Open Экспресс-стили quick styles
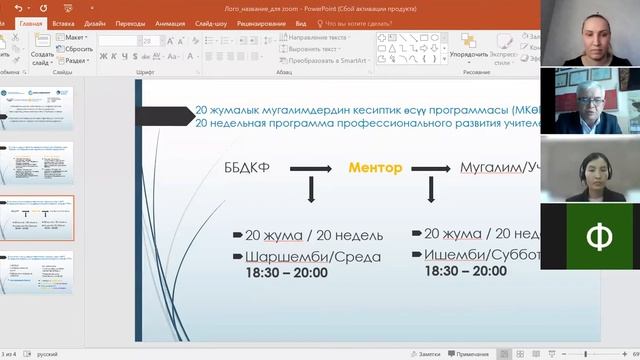The height and width of the screenshot is (360, 640). 504,49
